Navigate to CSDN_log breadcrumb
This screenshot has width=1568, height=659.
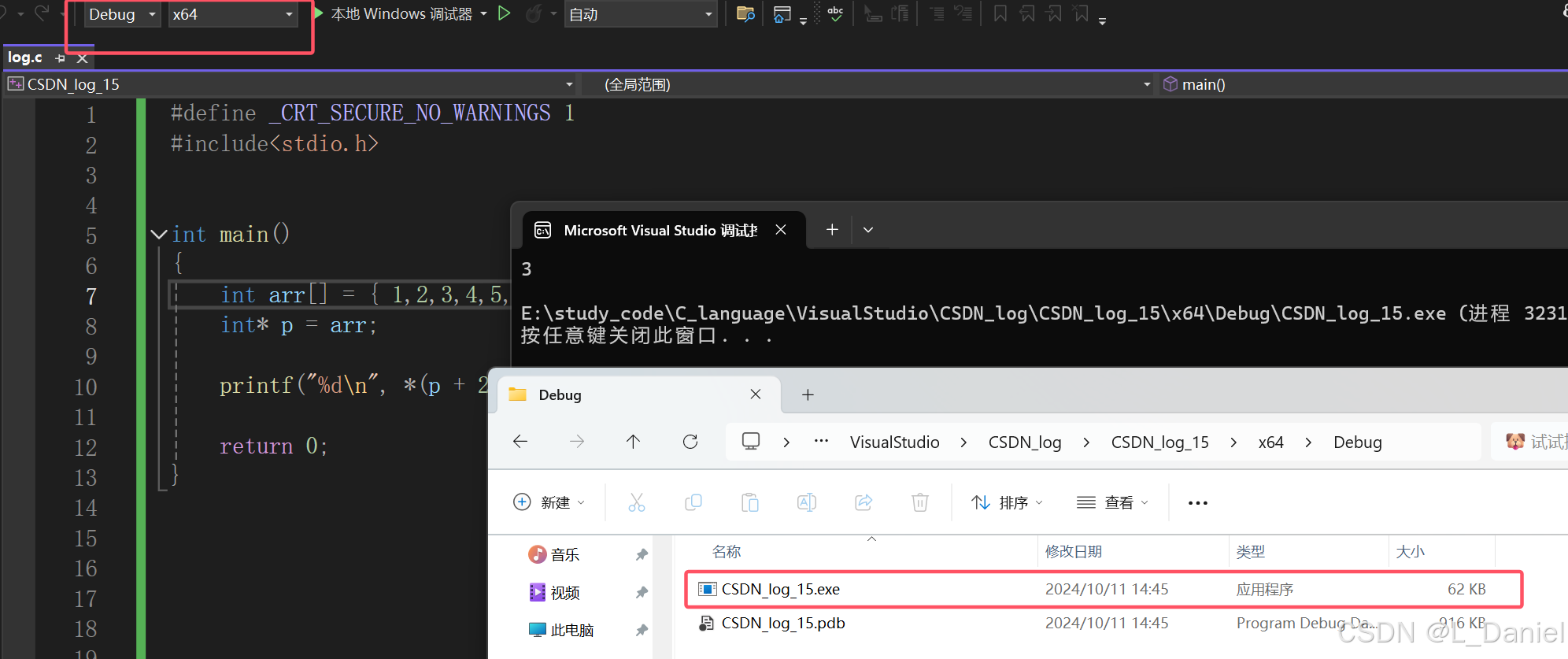click(1025, 442)
